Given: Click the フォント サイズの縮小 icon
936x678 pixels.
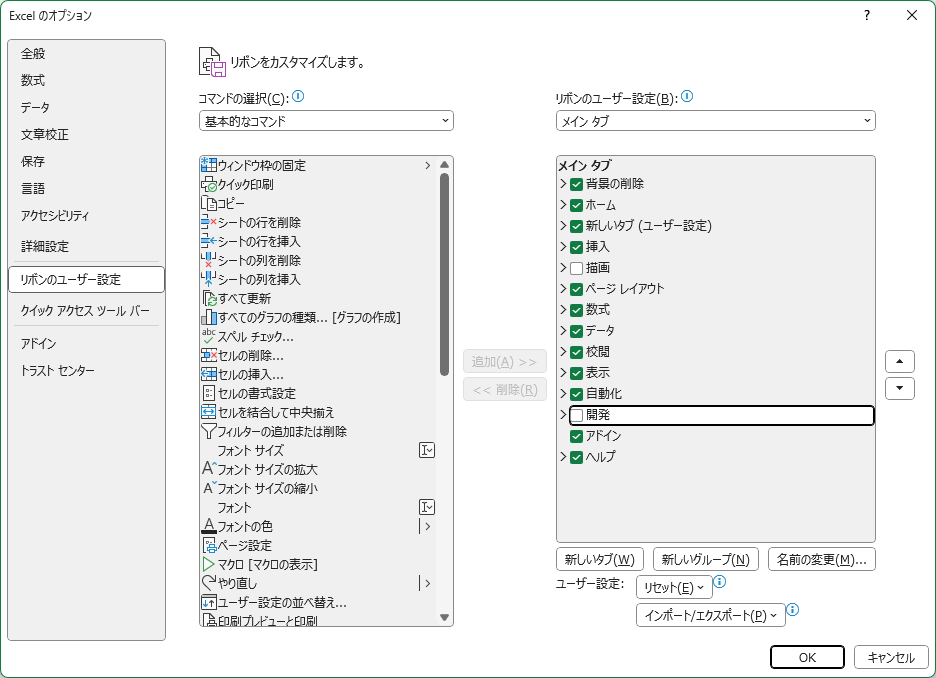Looking at the screenshot, I should (208, 488).
